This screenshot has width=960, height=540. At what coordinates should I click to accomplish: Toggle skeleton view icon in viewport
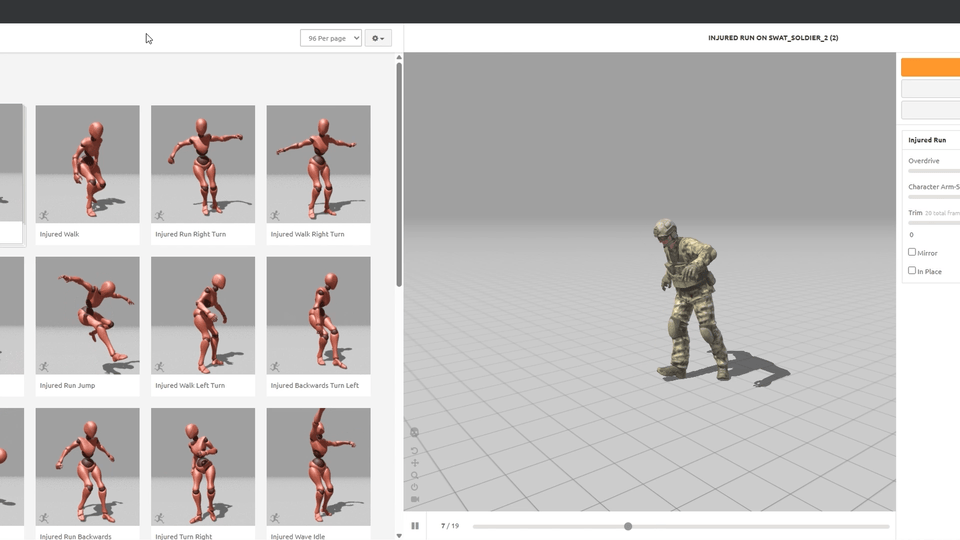[415, 433]
